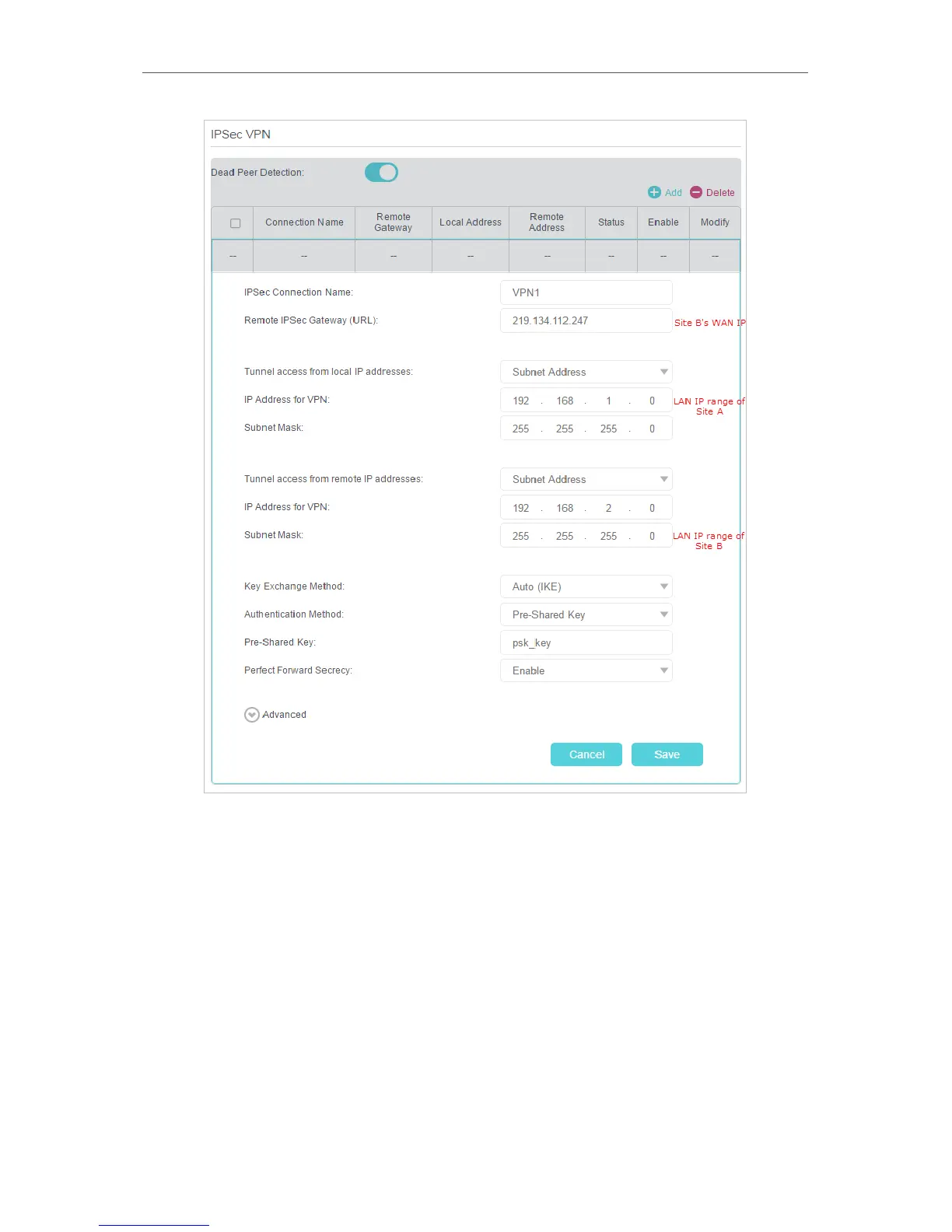Open the local IP addresses tunnel dropdown
This screenshot has height=1232, width=952.
pos(586,372)
